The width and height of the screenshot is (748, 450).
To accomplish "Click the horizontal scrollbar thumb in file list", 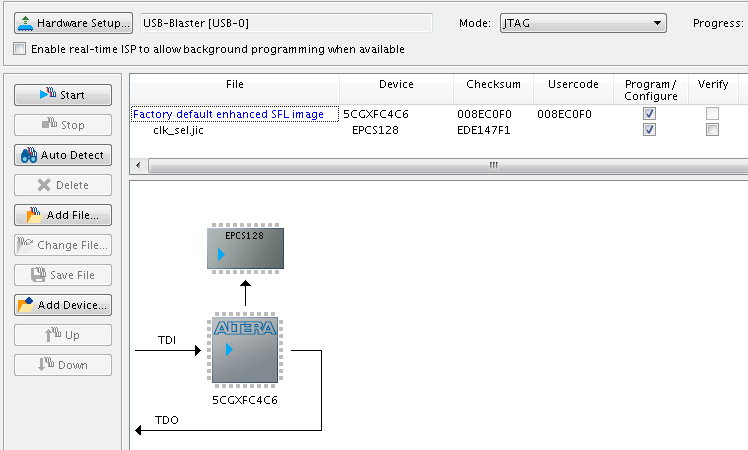I will click(448, 166).
